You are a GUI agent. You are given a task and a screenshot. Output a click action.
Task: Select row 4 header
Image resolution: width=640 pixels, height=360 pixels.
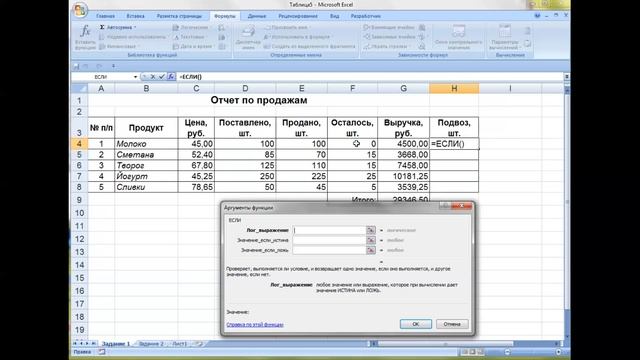[x=79, y=144]
